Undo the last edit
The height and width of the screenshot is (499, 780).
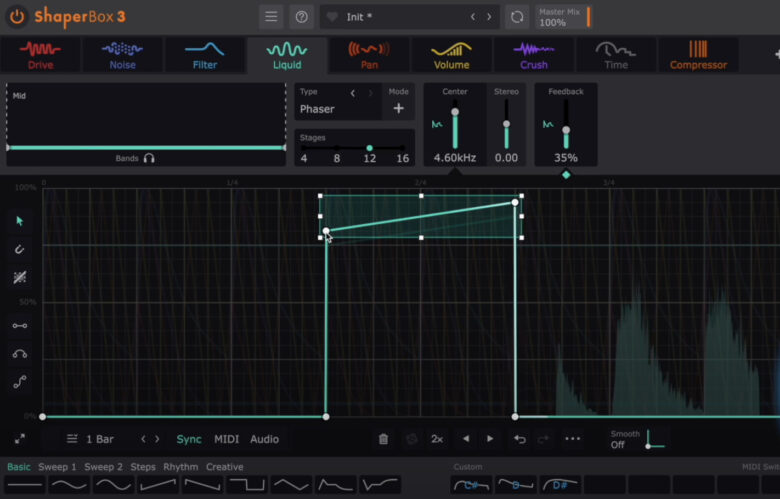(519, 439)
